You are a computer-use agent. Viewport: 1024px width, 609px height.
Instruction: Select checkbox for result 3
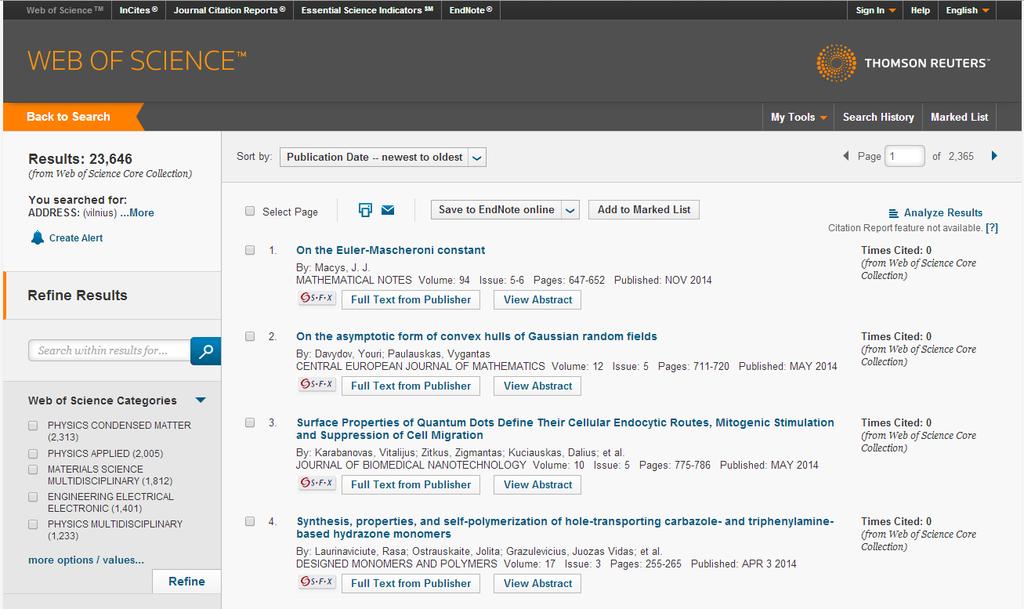pos(249,422)
